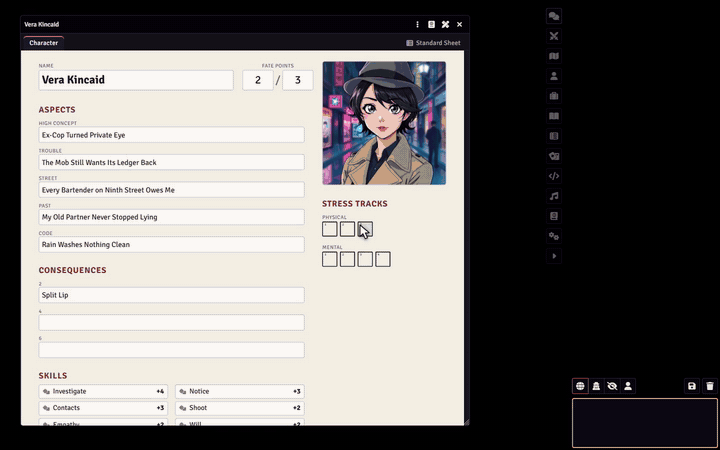Open the Card Stacks sidebar tab
This screenshot has height=450, width=720.
(x=554, y=156)
